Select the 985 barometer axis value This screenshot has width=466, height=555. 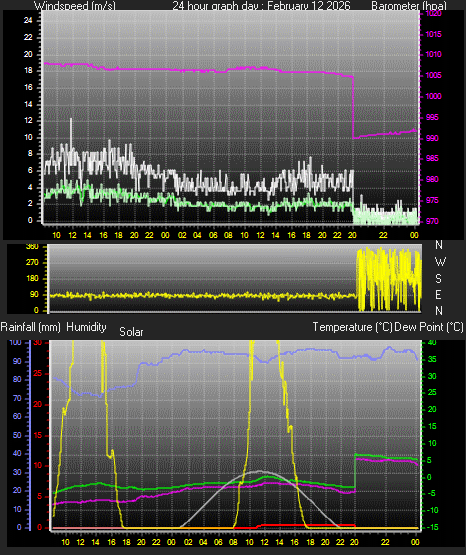[432, 158]
